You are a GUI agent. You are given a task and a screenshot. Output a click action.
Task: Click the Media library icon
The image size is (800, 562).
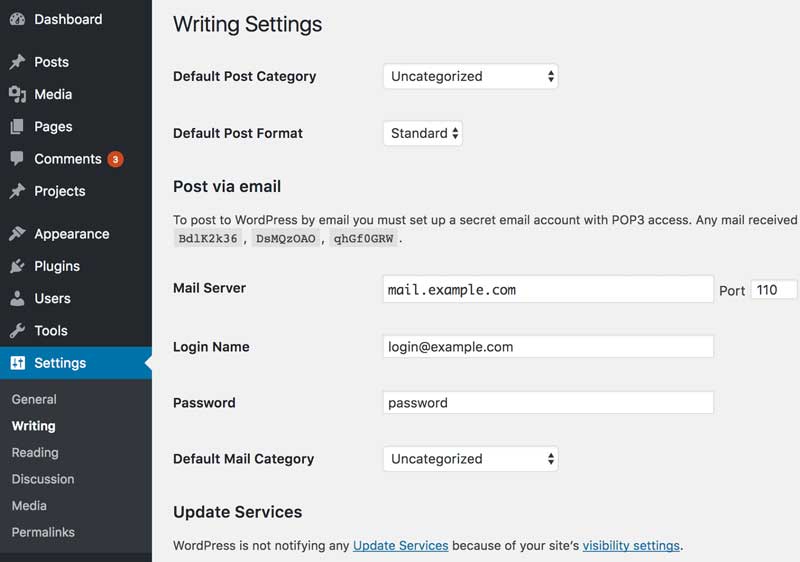tap(17, 94)
